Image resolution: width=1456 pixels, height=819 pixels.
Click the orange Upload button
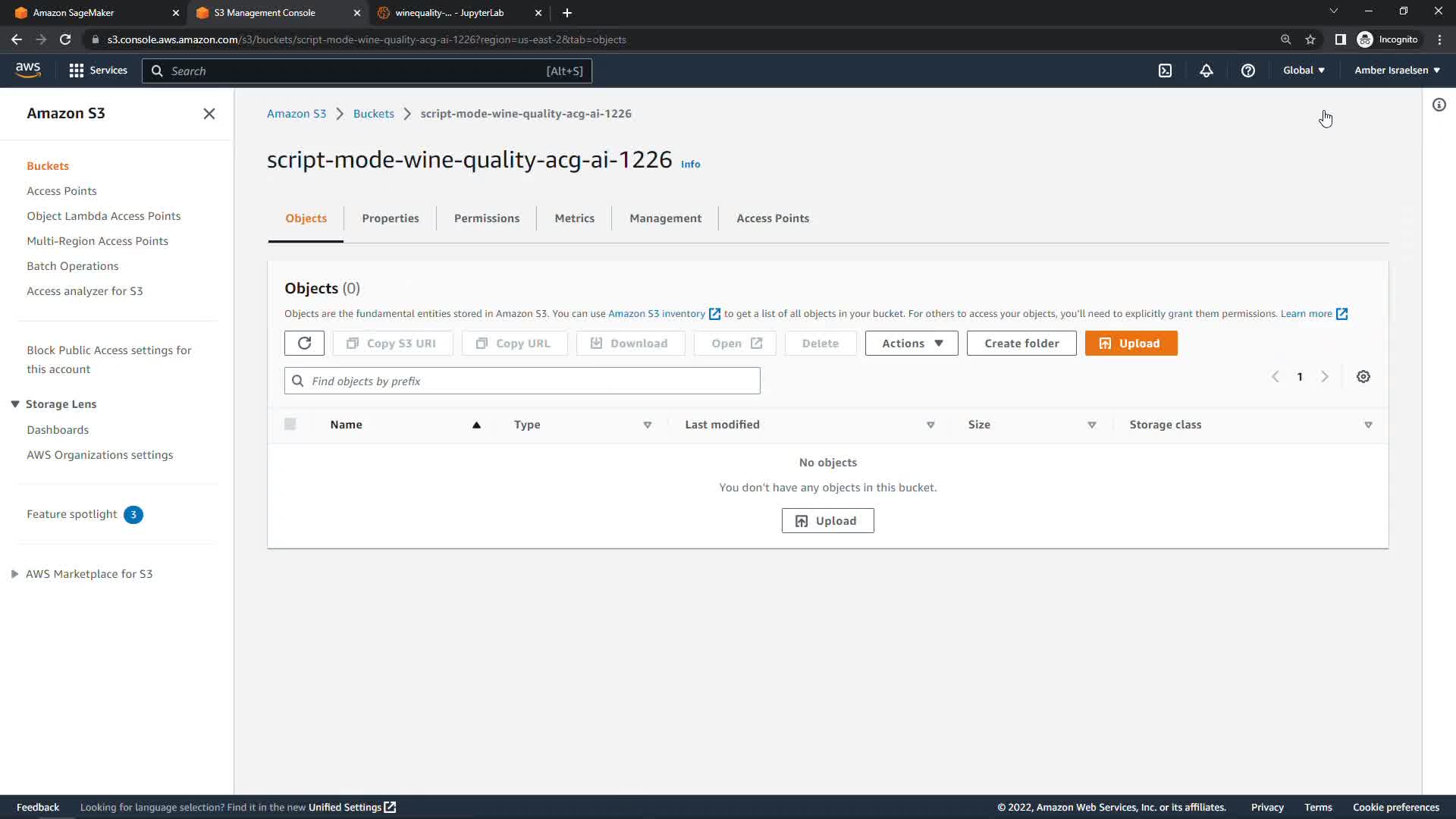pos(1131,344)
